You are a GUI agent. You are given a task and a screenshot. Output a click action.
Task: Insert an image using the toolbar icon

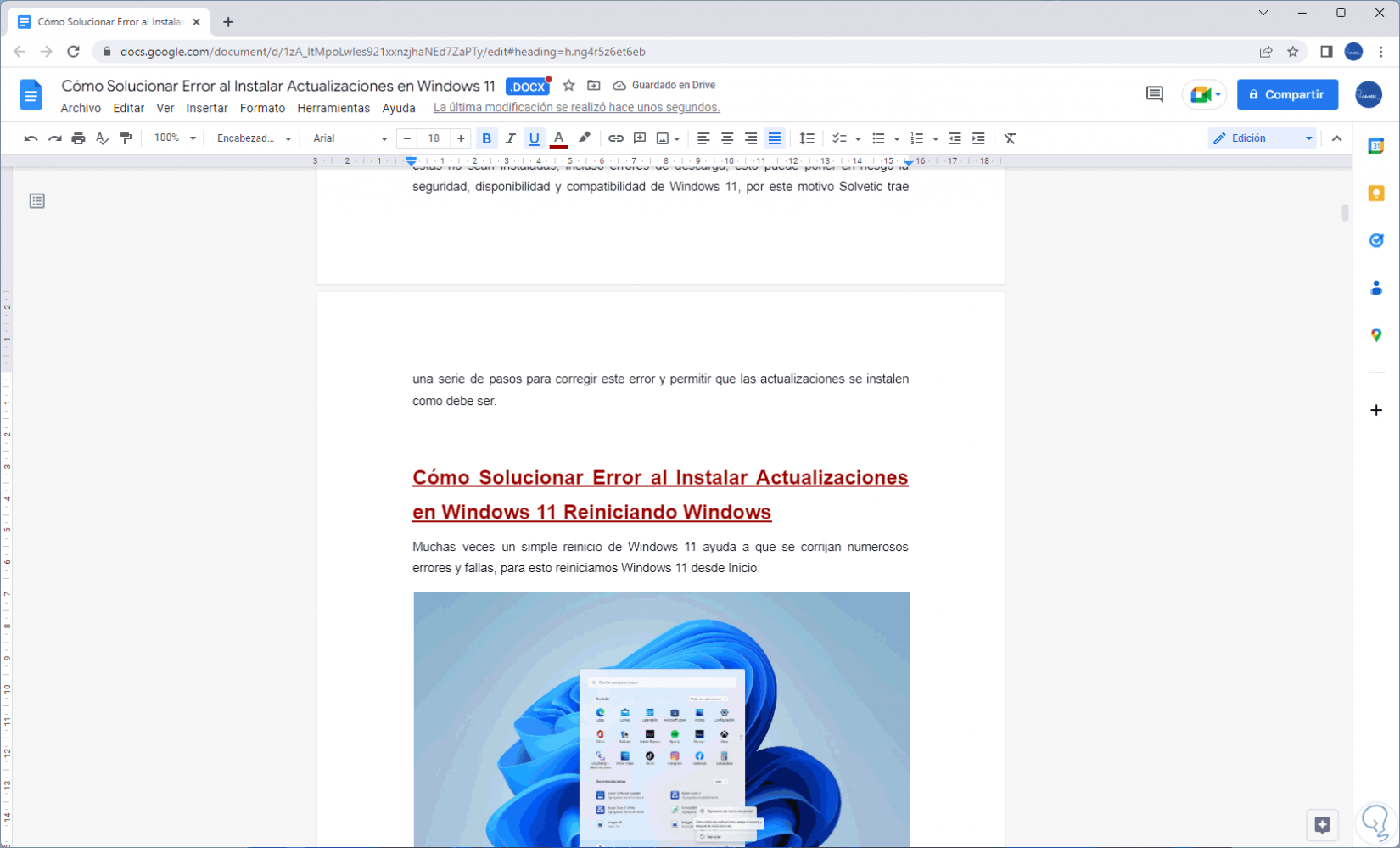pos(663,138)
